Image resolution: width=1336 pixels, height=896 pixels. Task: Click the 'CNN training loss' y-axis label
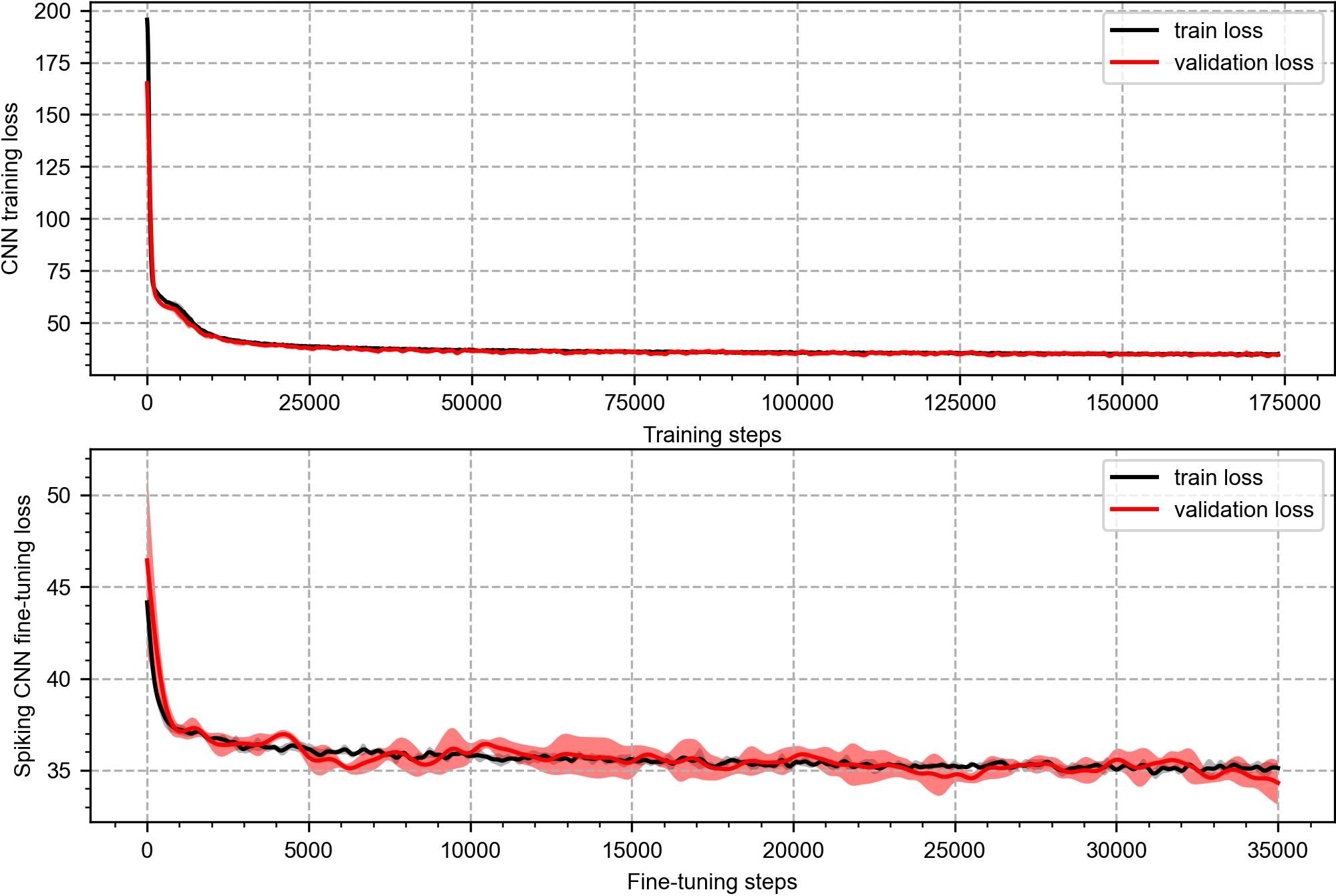(x=11, y=188)
